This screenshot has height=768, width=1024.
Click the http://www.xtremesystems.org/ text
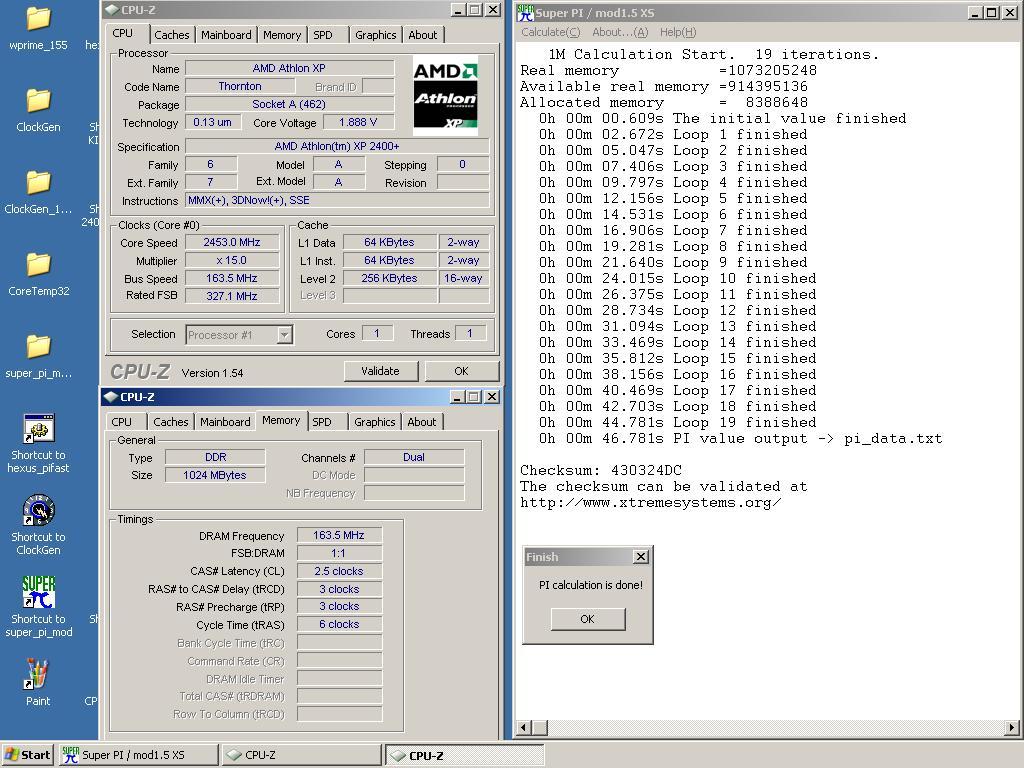tap(650, 502)
